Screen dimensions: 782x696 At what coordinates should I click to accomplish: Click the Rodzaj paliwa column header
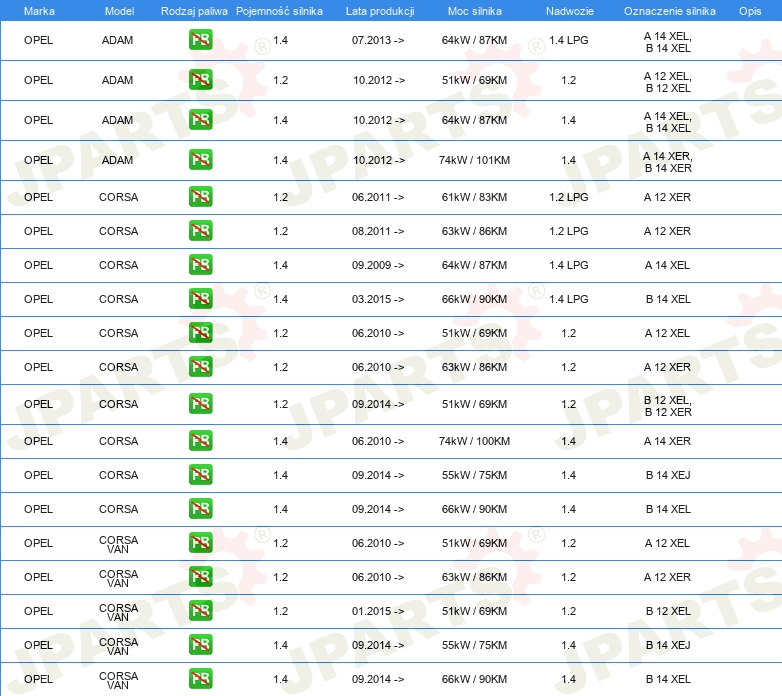(x=194, y=11)
